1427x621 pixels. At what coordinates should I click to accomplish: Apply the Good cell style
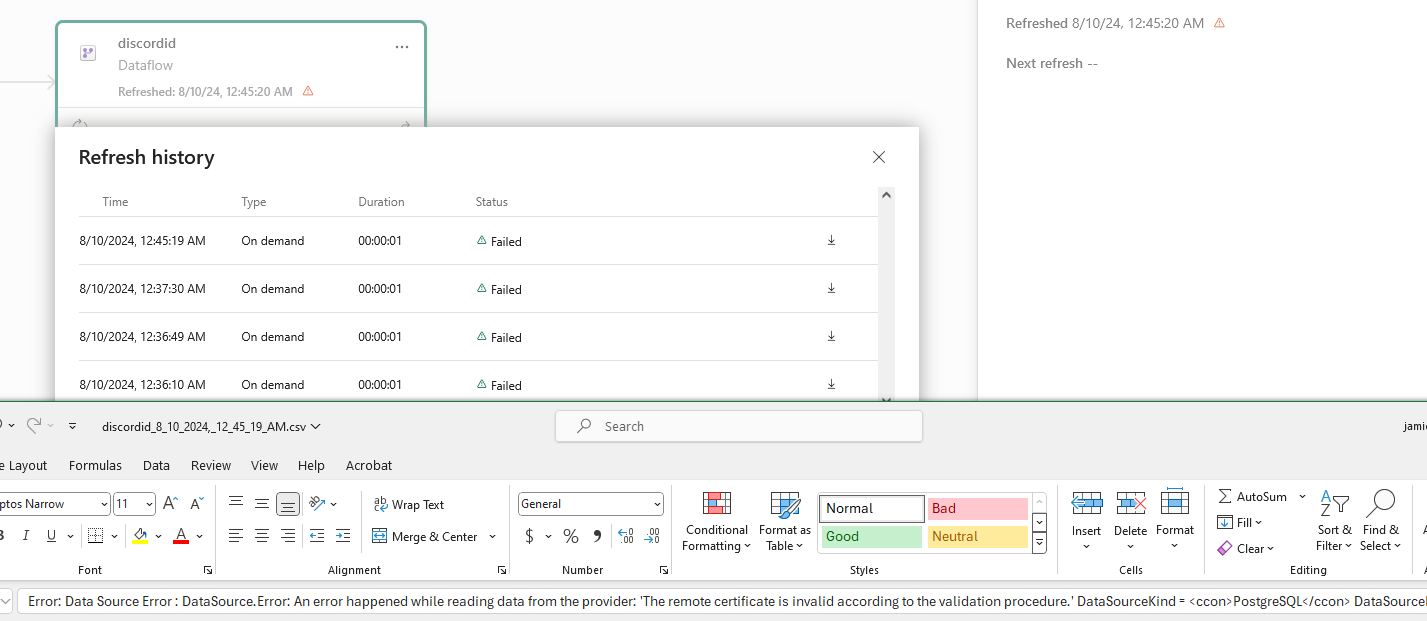(x=871, y=536)
